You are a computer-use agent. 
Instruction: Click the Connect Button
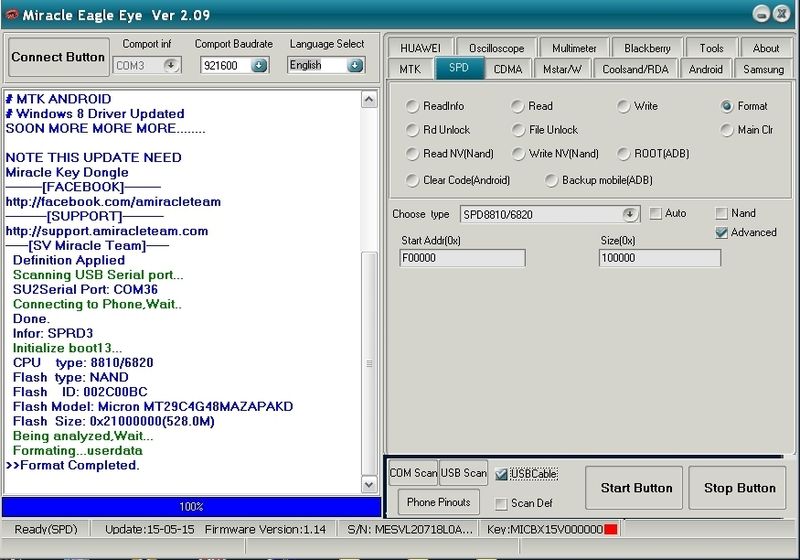(x=59, y=57)
